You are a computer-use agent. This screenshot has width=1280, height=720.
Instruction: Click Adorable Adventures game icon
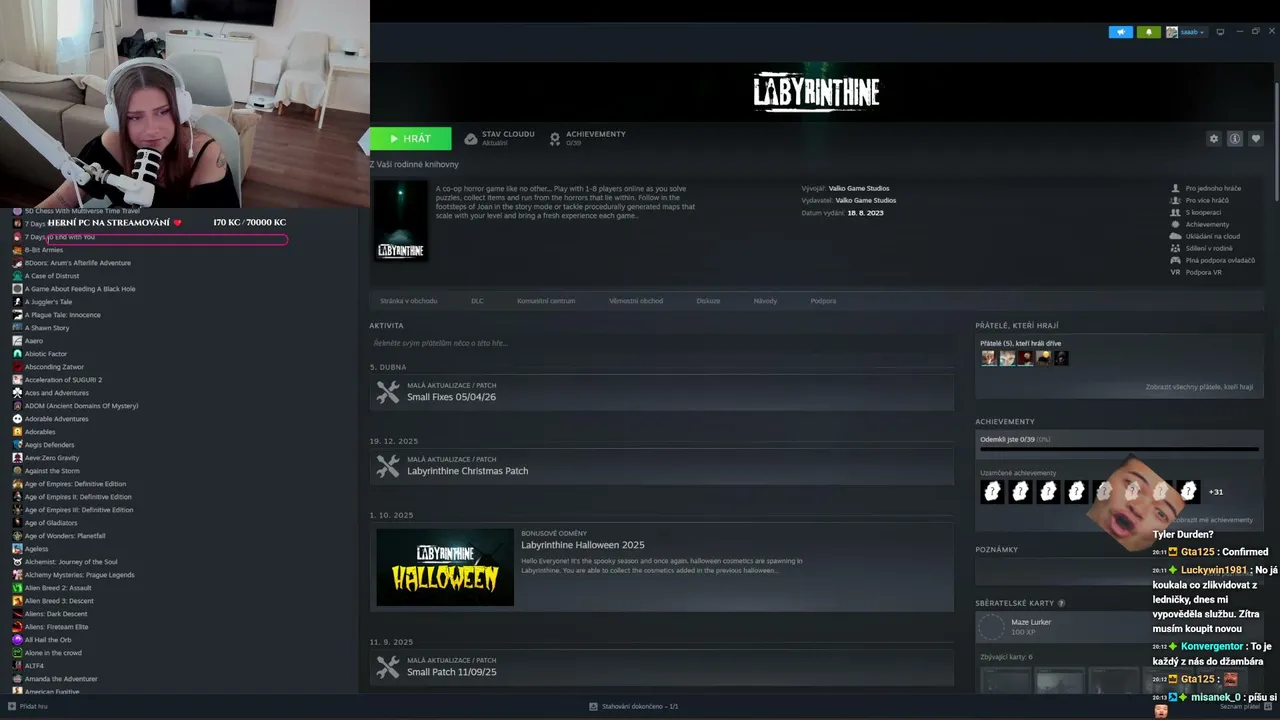17,419
